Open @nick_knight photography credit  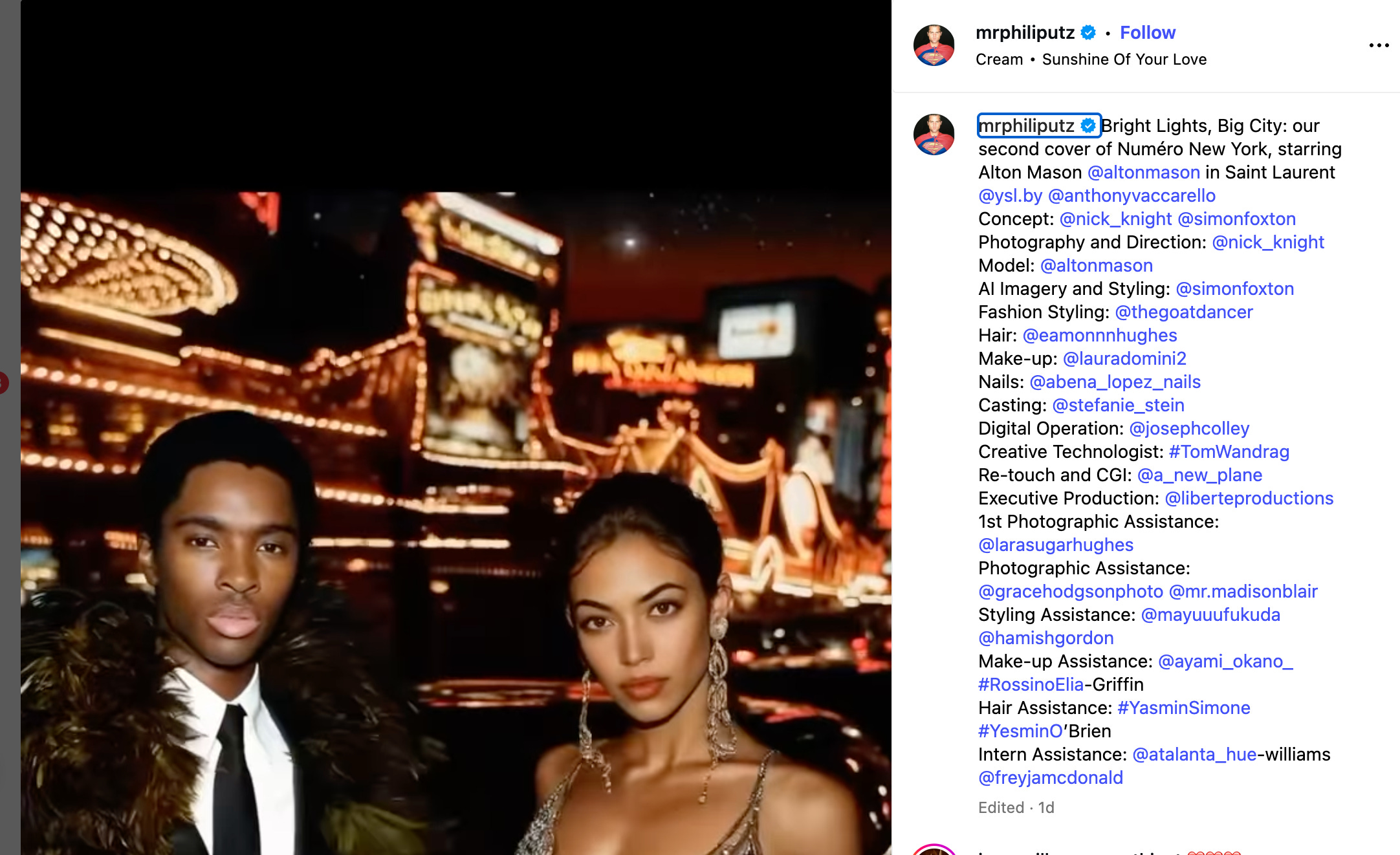(x=1268, y=242)
